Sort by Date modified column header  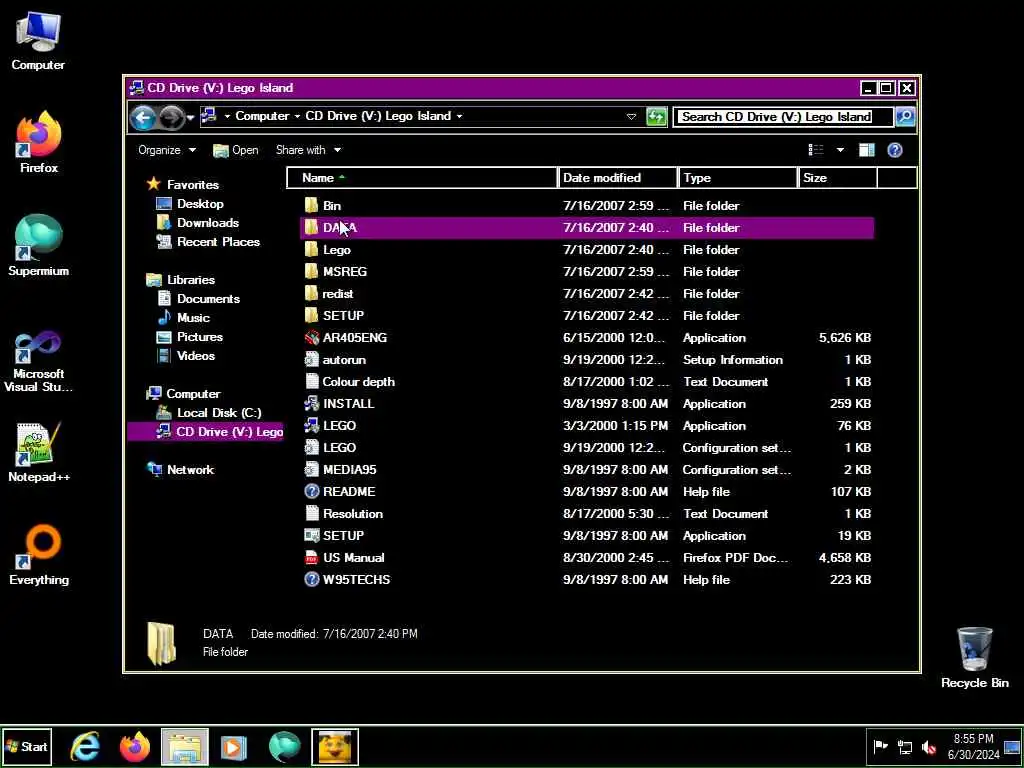(x=618, y=178)
